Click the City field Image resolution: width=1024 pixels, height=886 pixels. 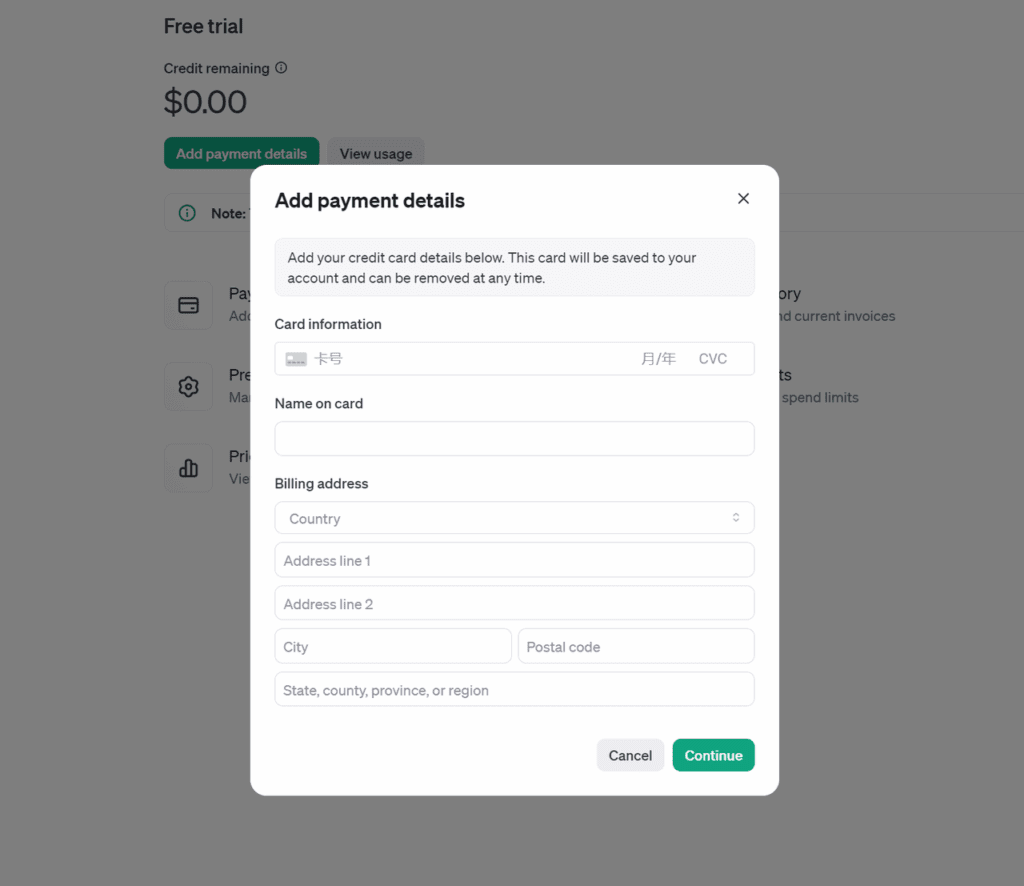coord(393,646)
